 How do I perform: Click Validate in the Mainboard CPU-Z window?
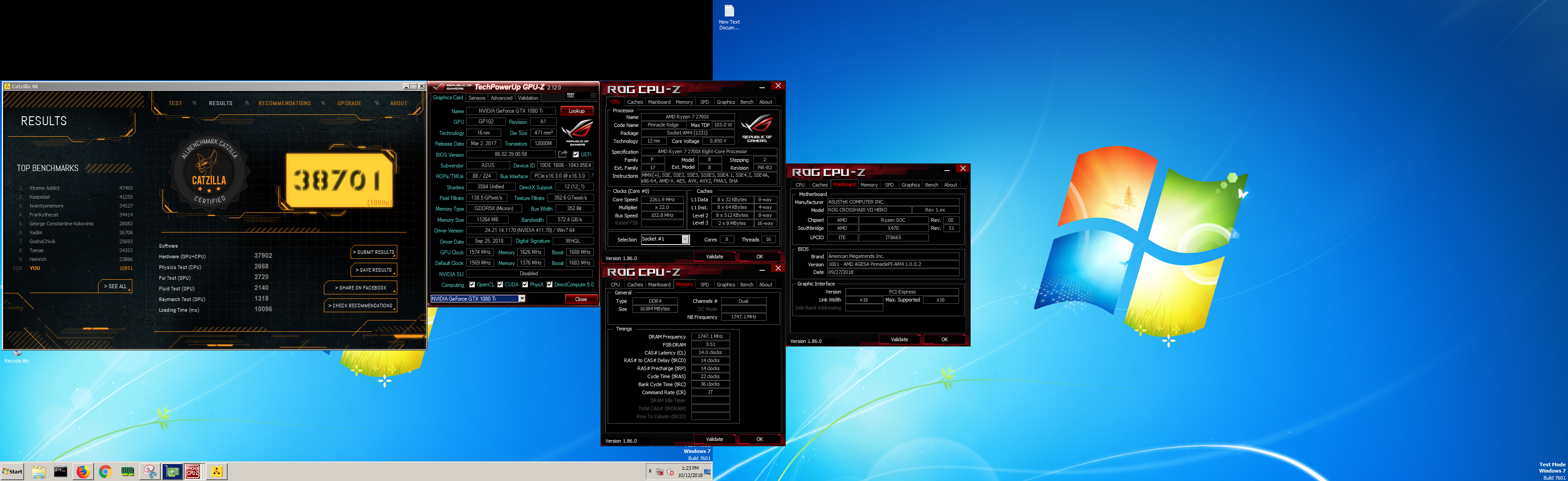tap(900, 340)
